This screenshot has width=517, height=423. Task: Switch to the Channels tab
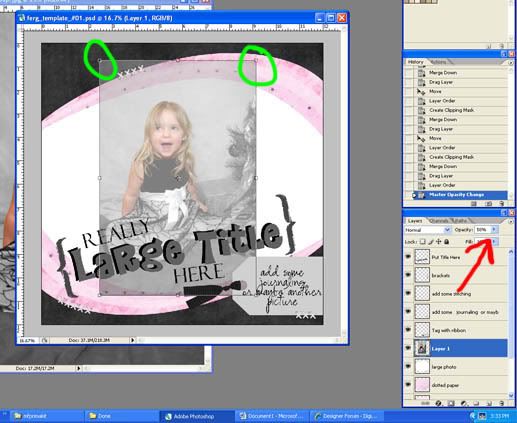438,221
